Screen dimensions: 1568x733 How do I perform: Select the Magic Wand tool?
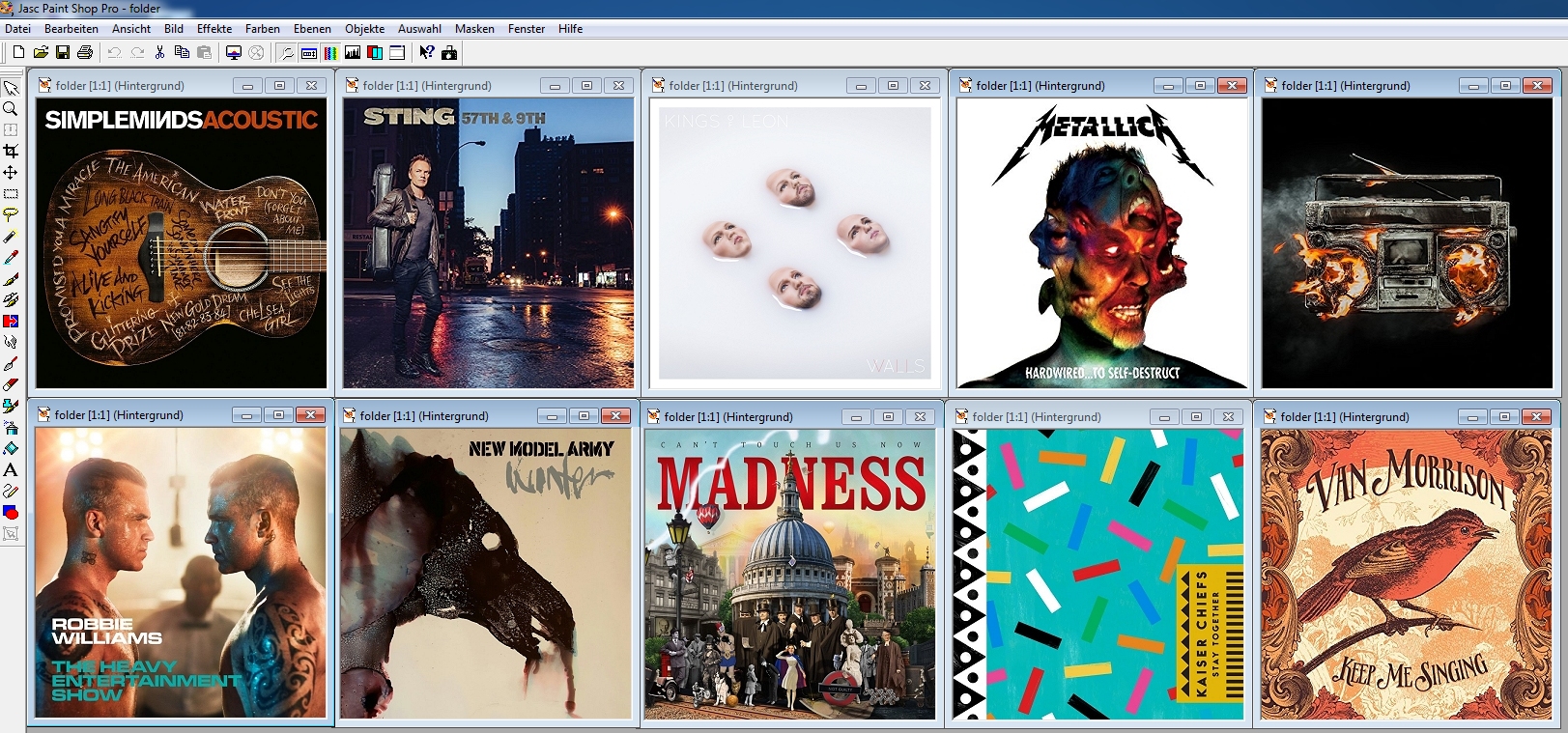[11, 237]
